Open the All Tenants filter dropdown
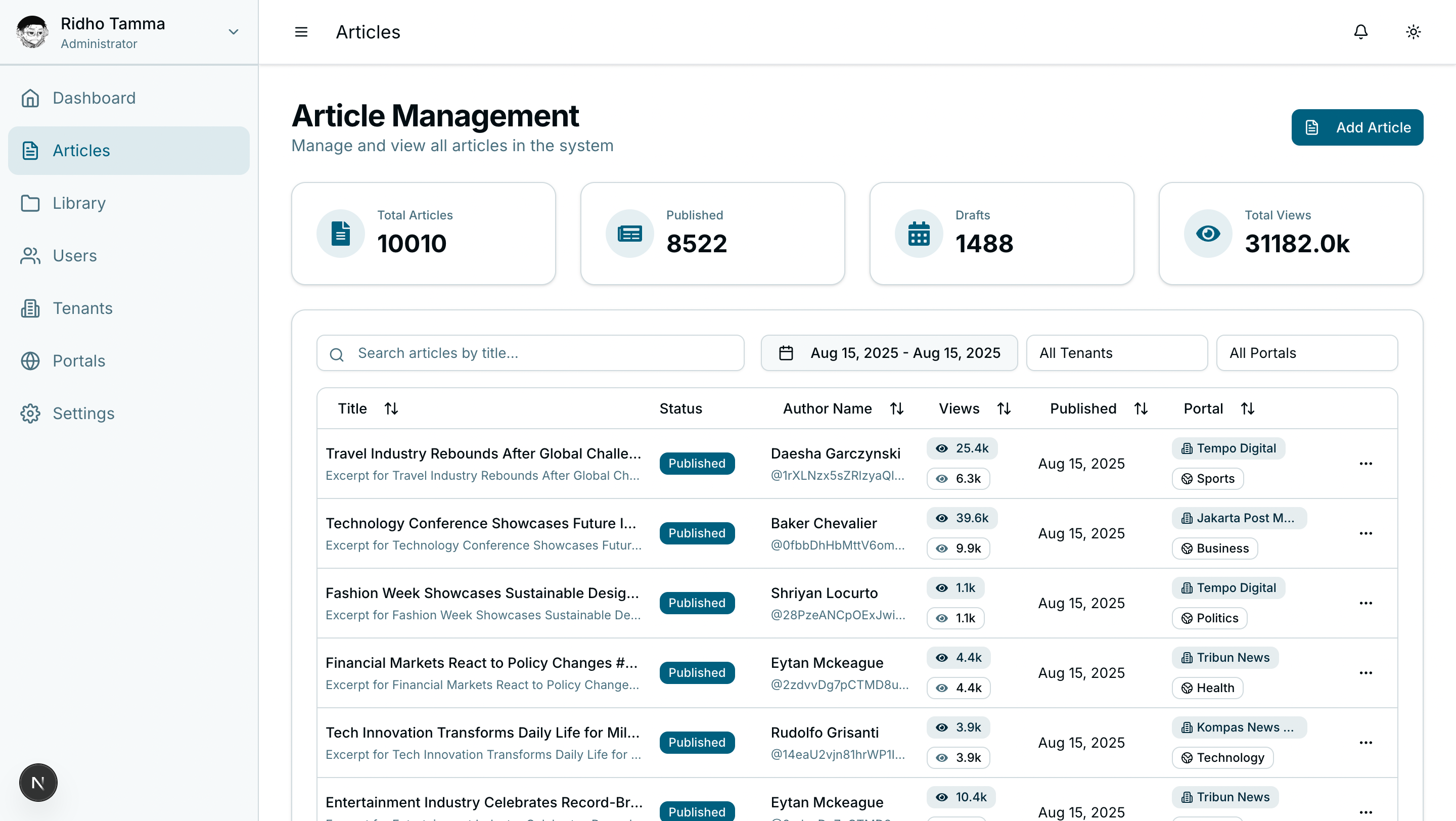Image resolution: width=1456 pixels, height=821 pixels. click(x=1116, y=353)
